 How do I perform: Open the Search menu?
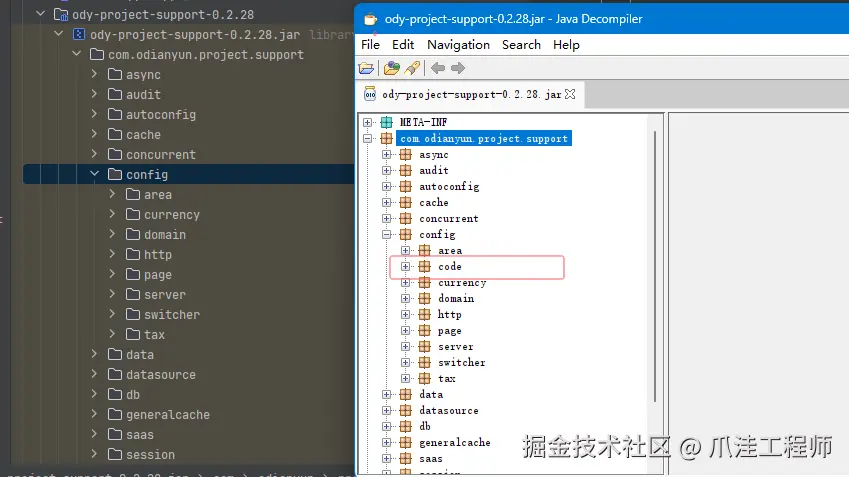pyautogui.click(x=521, y=45)
